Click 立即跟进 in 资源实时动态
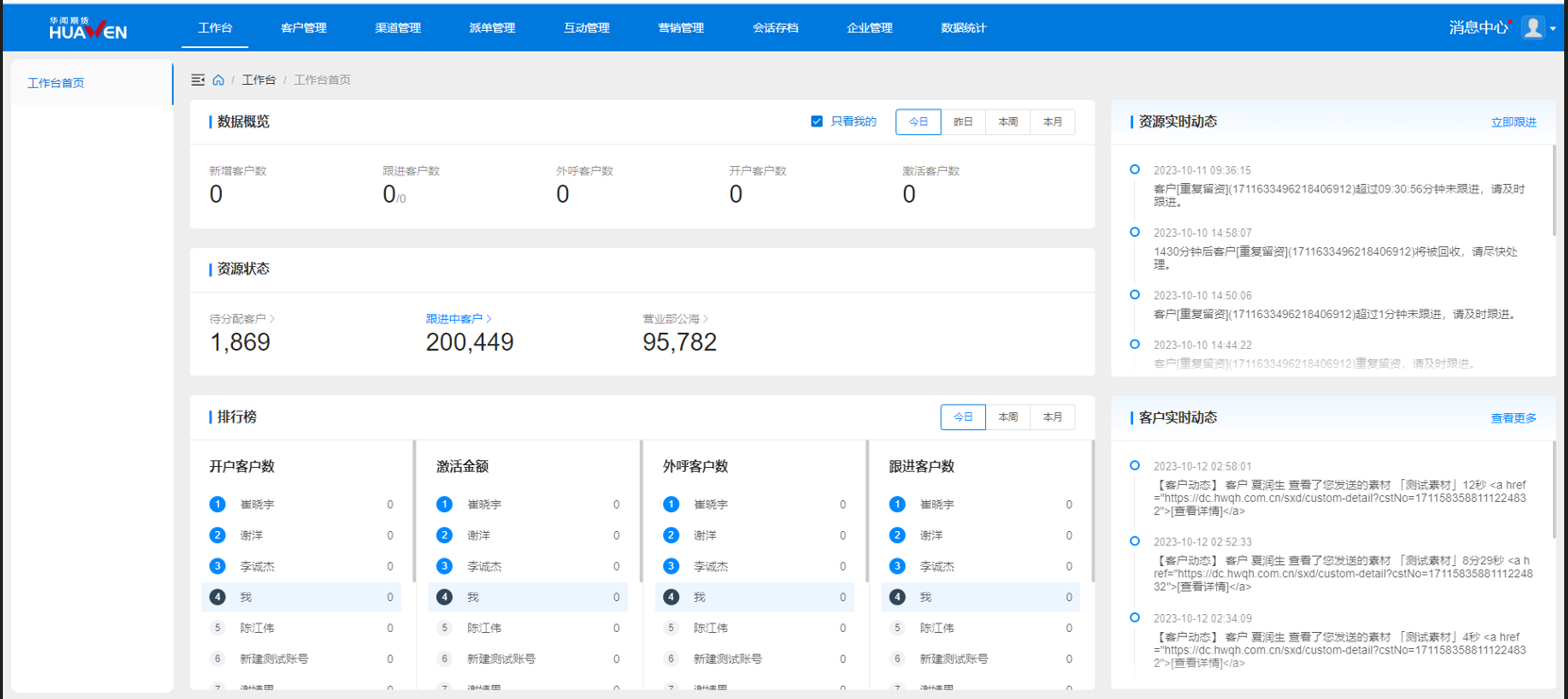The image size is (1568, 699). tap(1513, 123)
